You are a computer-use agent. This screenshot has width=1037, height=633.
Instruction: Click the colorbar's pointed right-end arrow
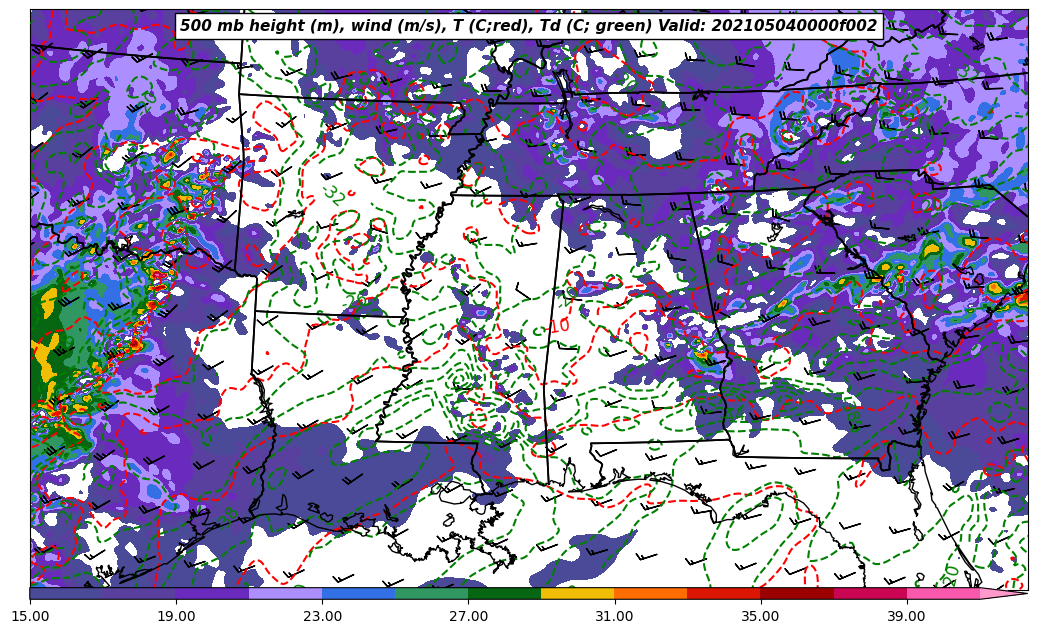coord(1004,593)
